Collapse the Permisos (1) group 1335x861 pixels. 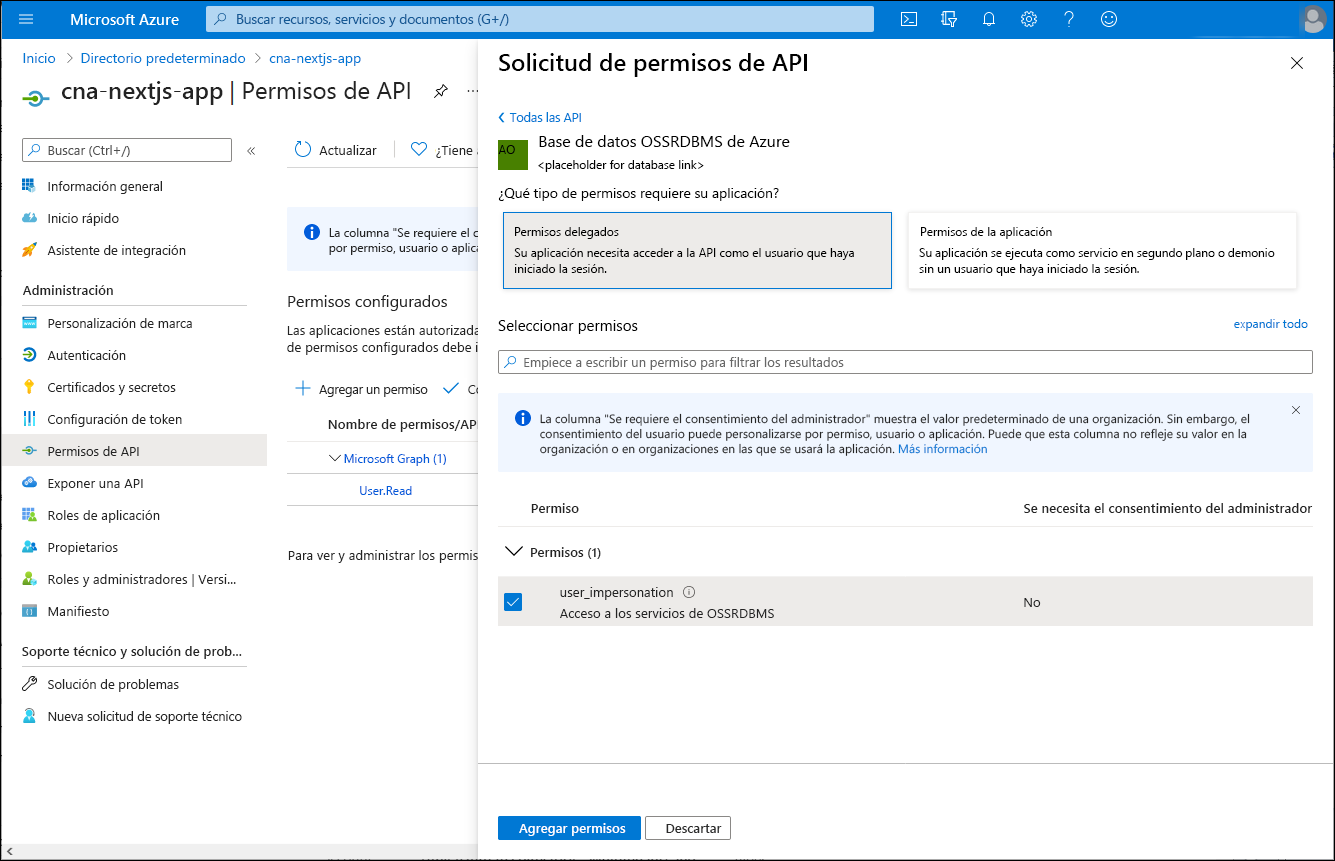514,552
